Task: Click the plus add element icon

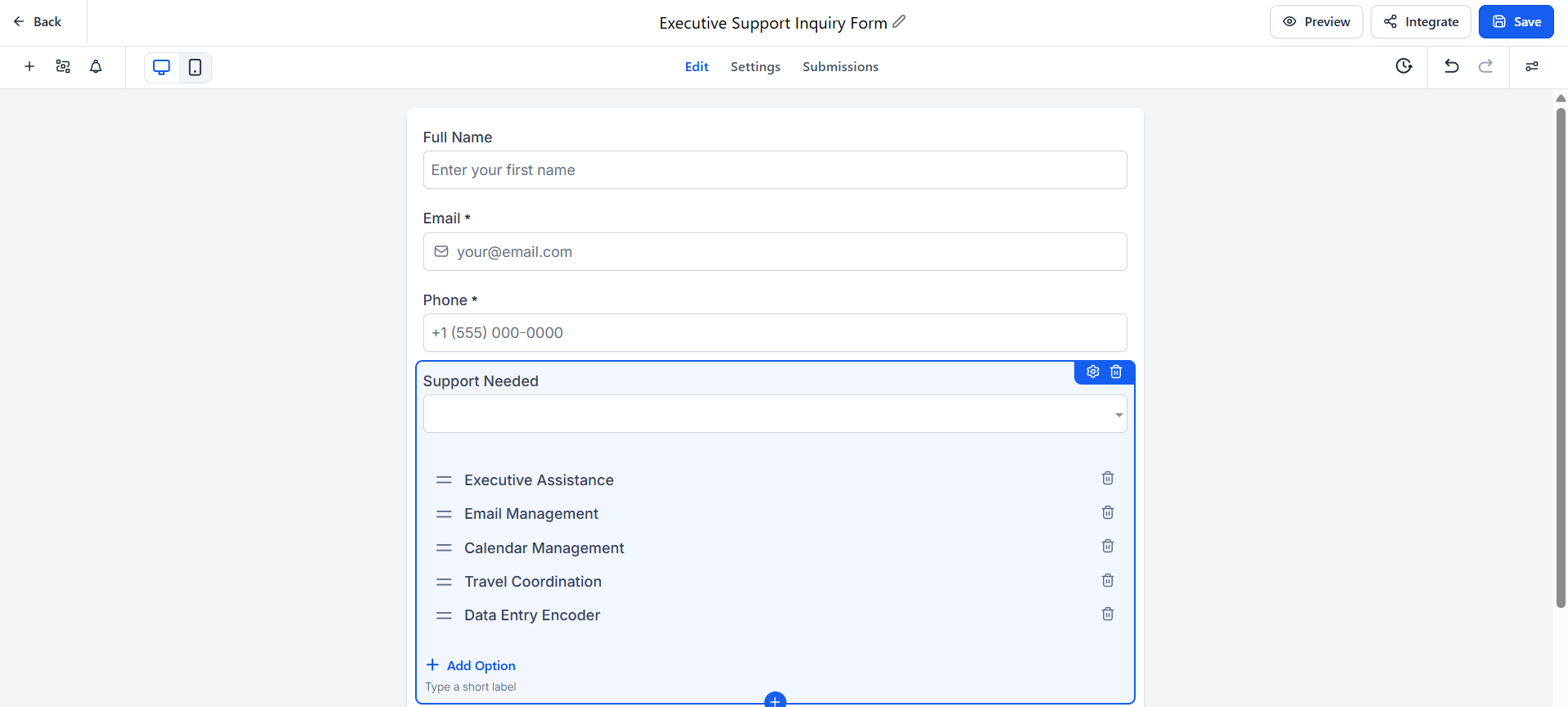Action: point(29,66)
